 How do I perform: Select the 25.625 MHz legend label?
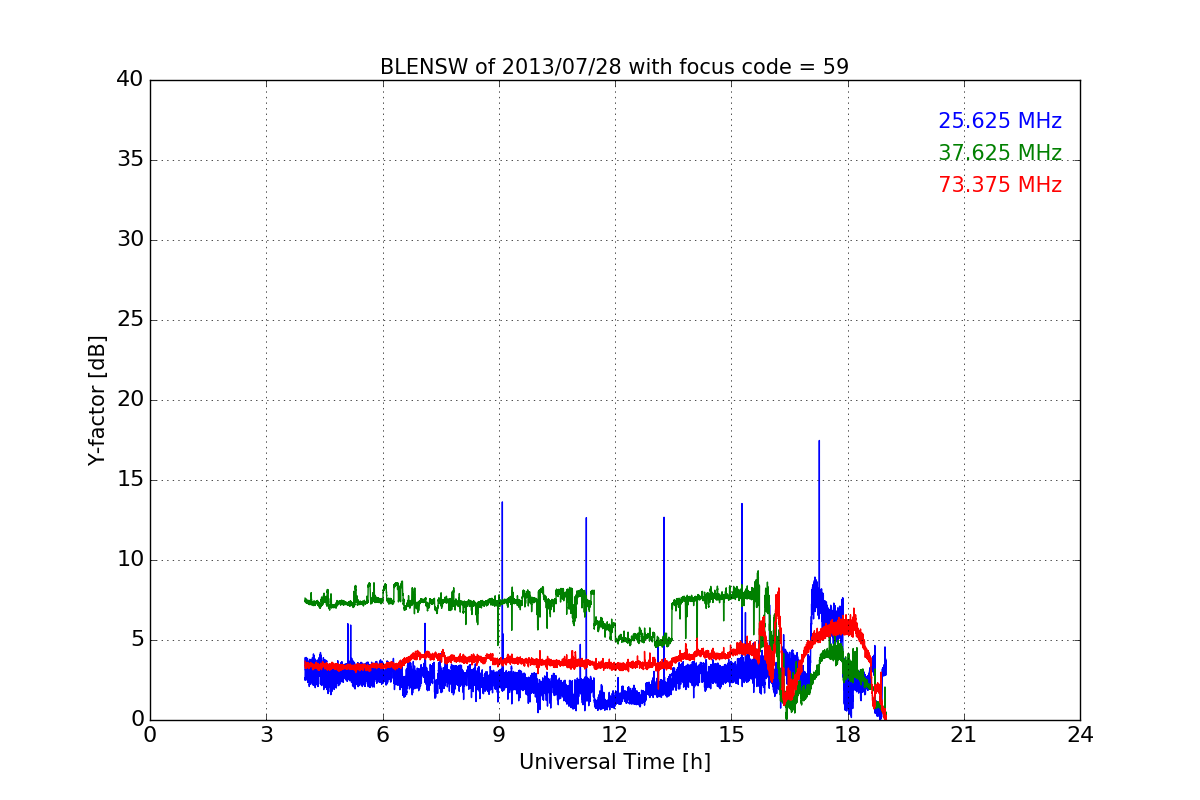coord(1000,121)
